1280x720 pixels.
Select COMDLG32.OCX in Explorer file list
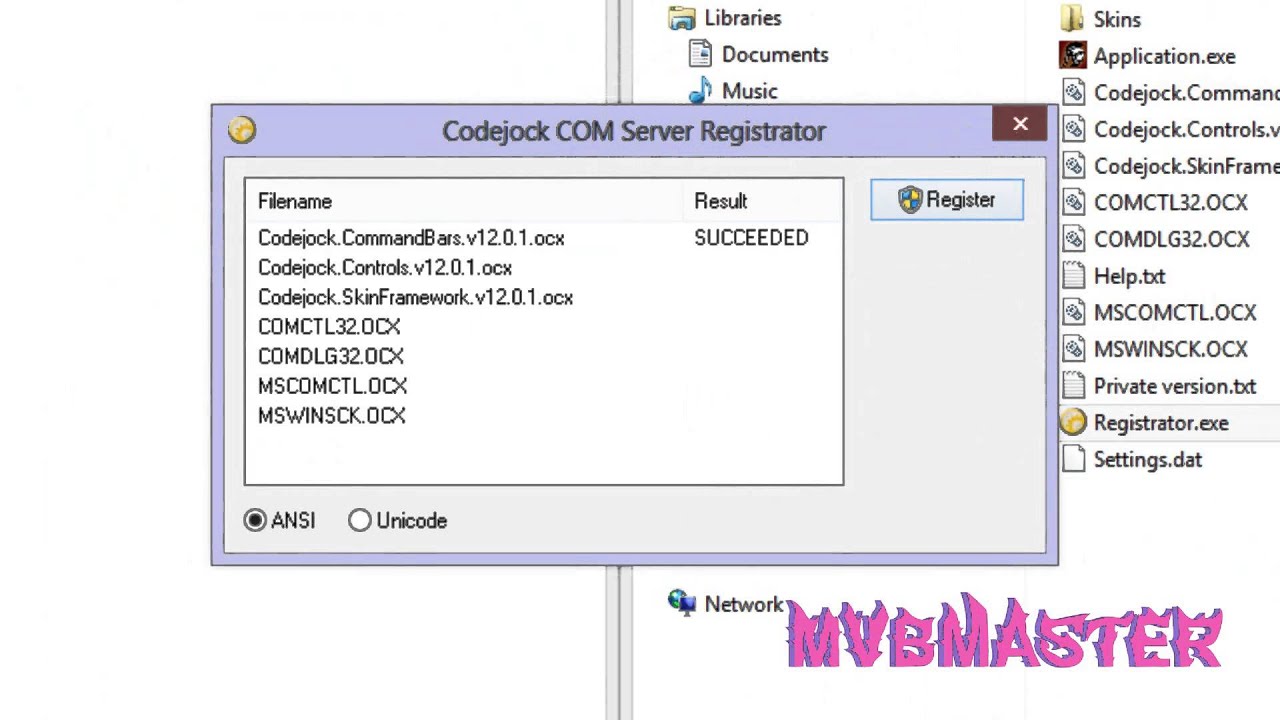click(1171, 240)
